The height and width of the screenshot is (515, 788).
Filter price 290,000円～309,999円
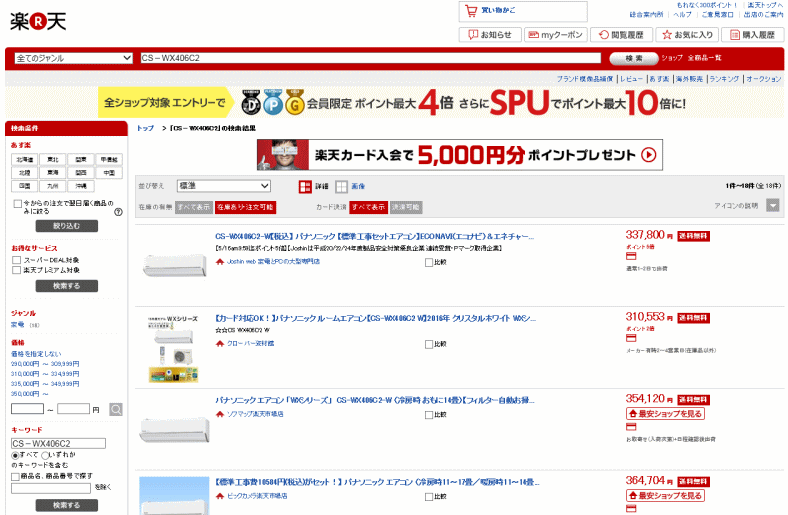coord(45,364)
